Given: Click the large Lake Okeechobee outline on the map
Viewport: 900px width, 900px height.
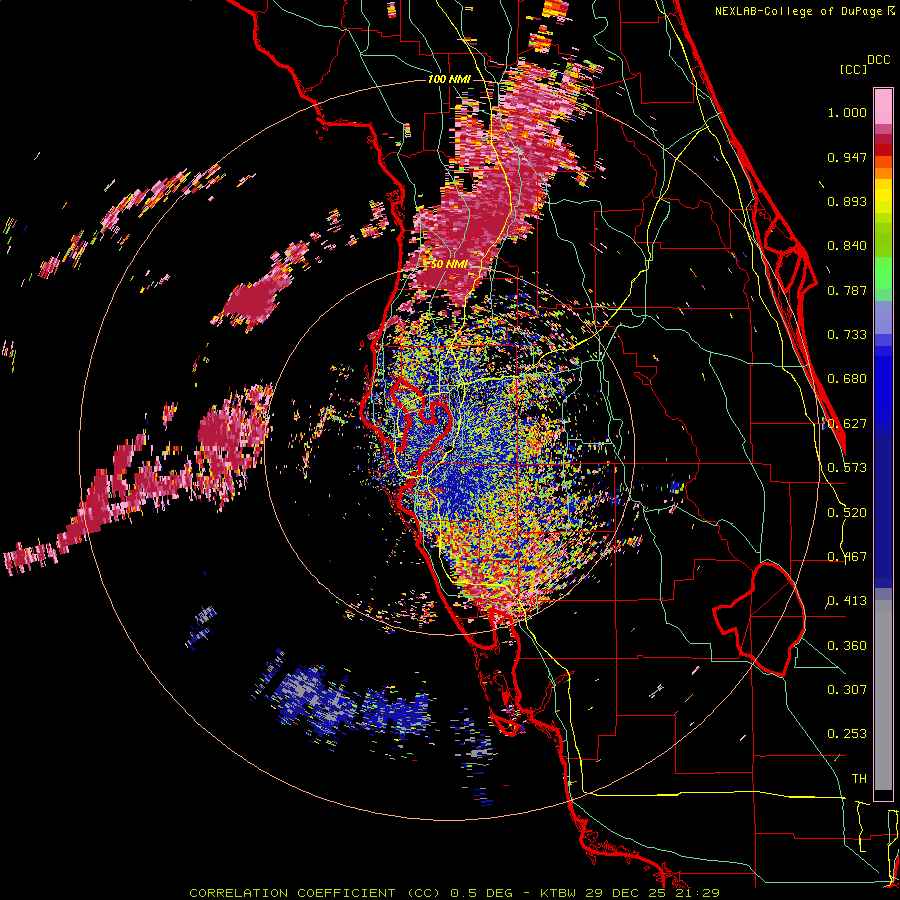Looking at the screenshot, I should tap(759, 619).
